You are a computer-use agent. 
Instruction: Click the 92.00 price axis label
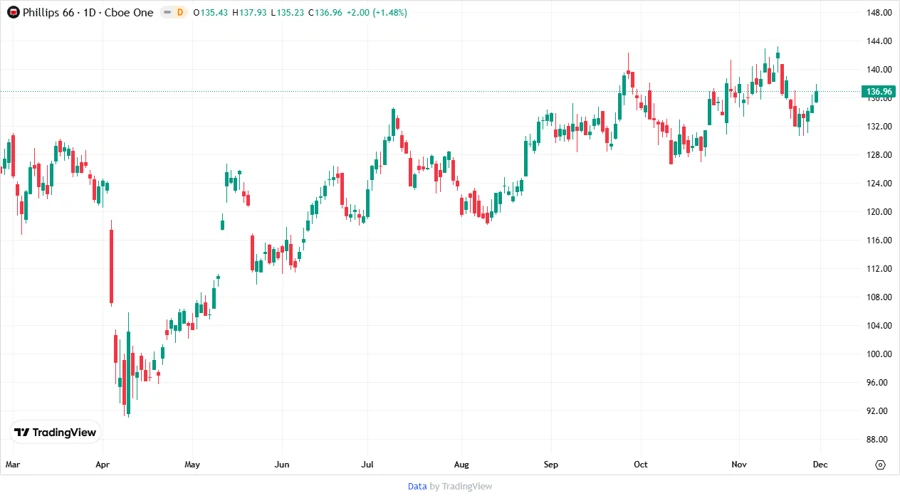pos(879,411)
